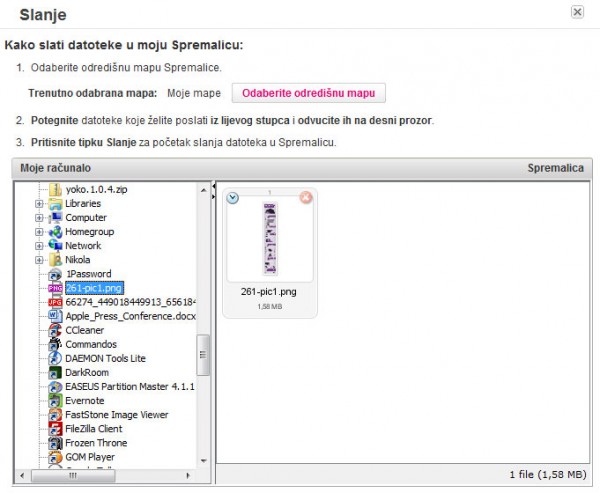Screen dimensions: 600x493
Task: Click the yoko.1.0.4.zip archive icon
Action: pyautogui.click(x=55, y=189)
